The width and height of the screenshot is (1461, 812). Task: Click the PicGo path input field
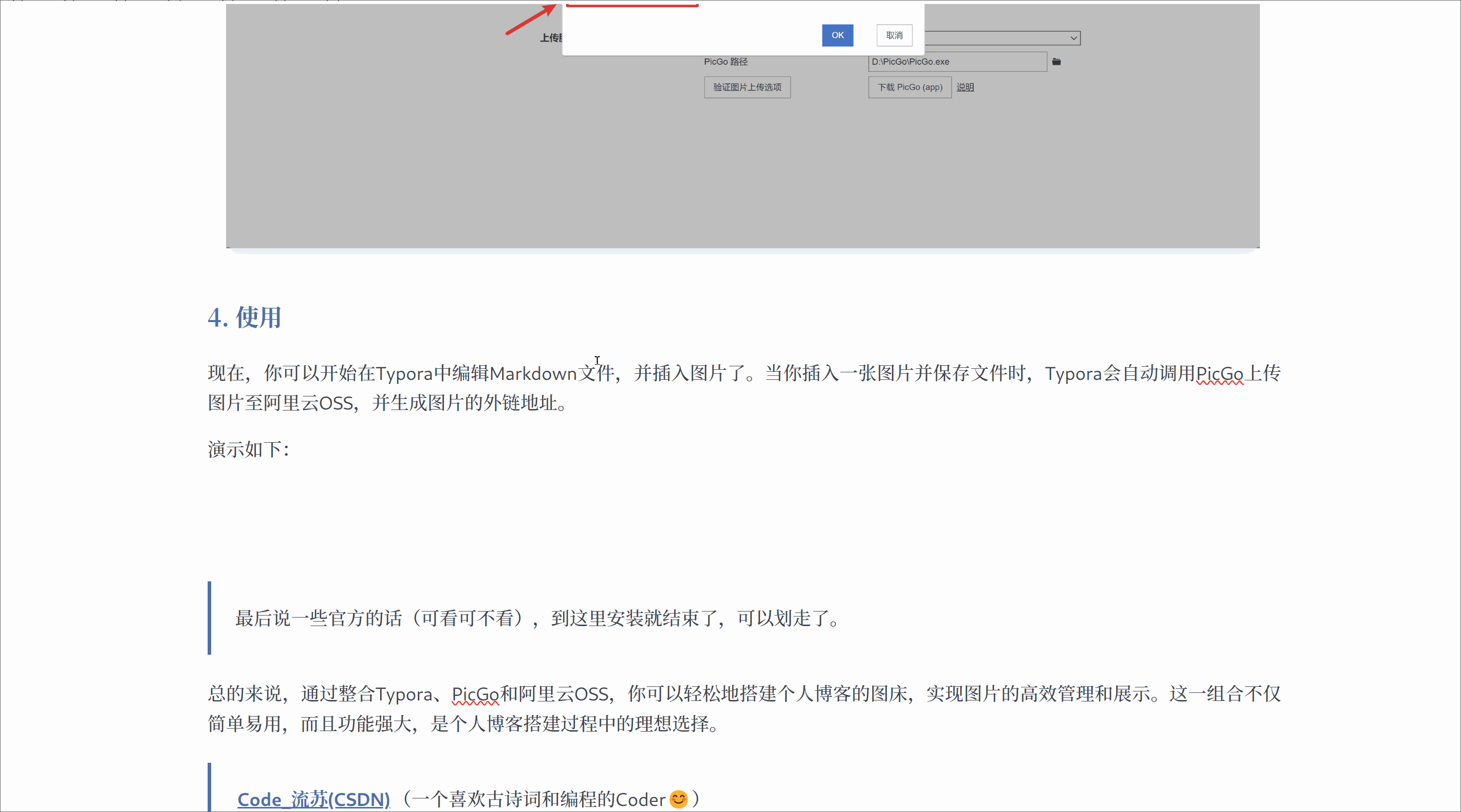pyautogui.click(x=957, y=61)
